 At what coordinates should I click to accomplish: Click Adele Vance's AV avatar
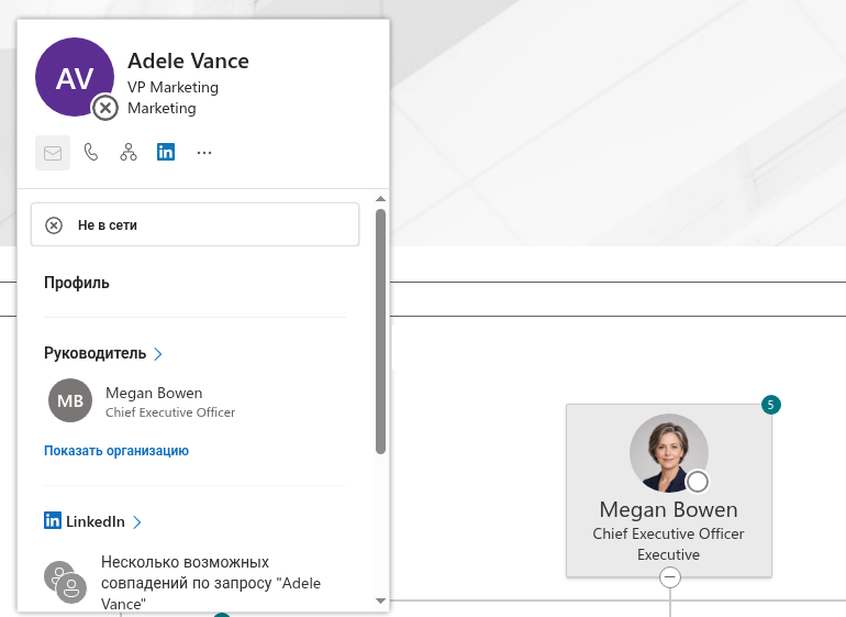[74, 77]
